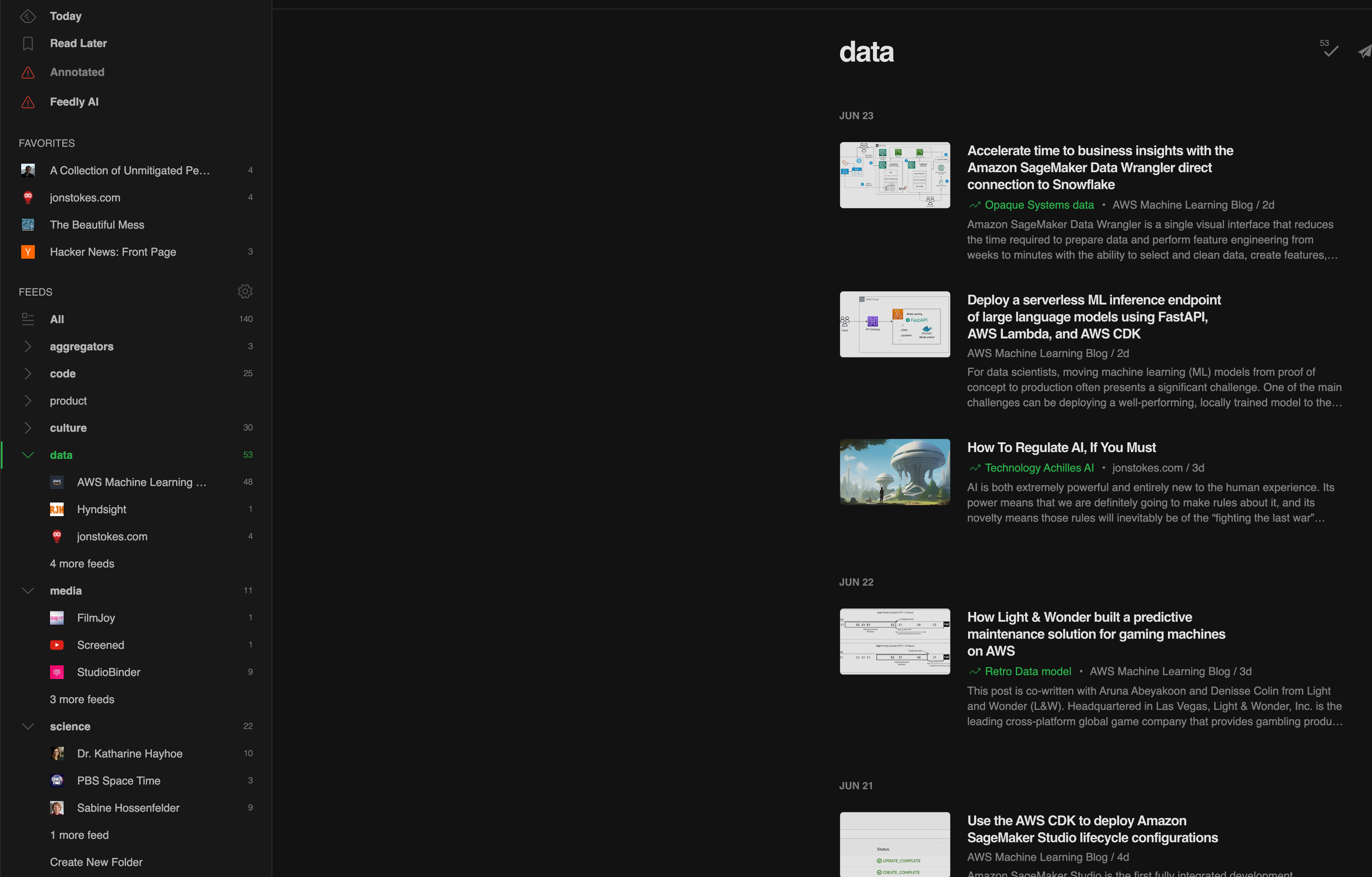Select Hyndsight feed row

point(136,509)
